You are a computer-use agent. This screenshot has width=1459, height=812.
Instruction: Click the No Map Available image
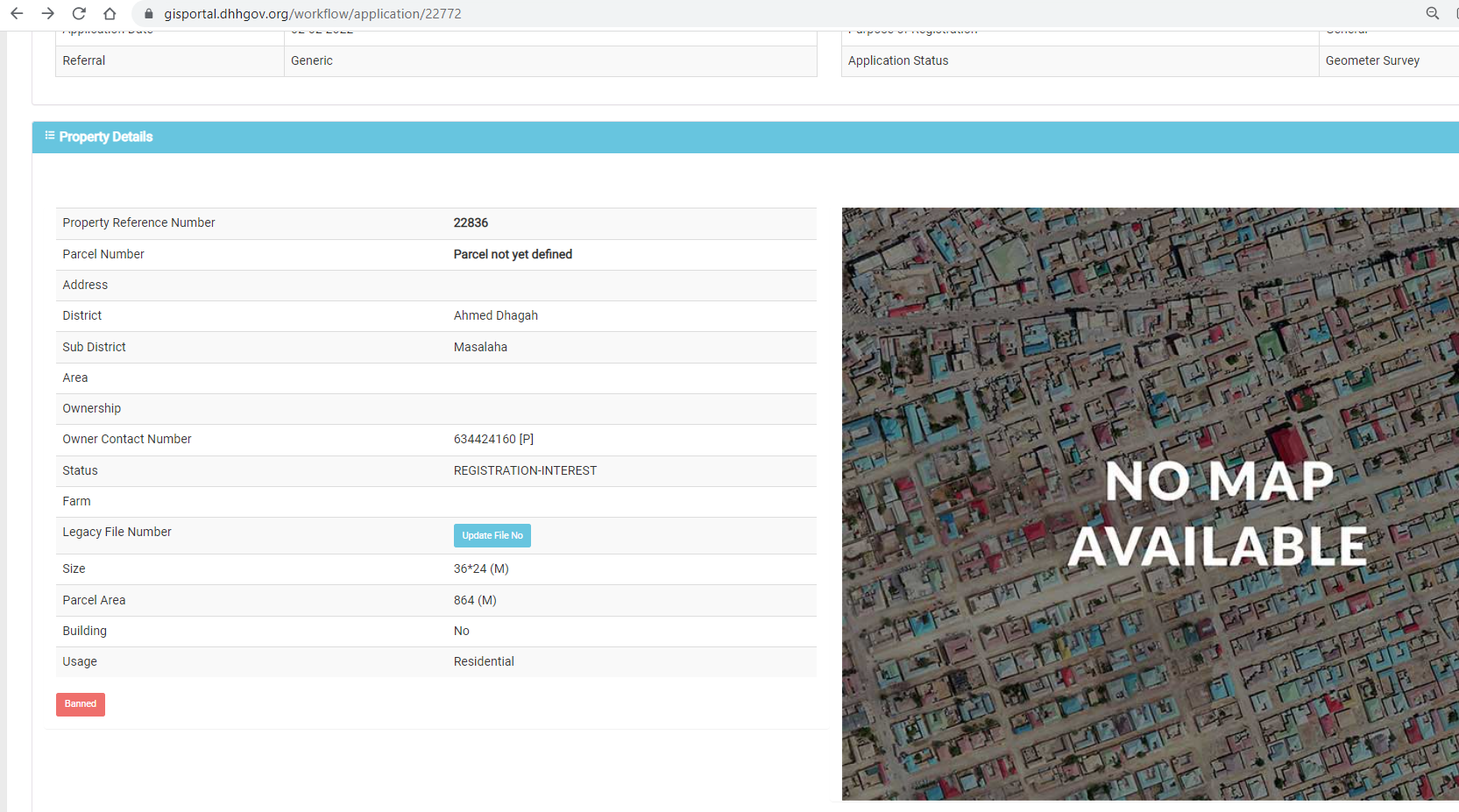pyautogui.click(x=1151, y=504)
